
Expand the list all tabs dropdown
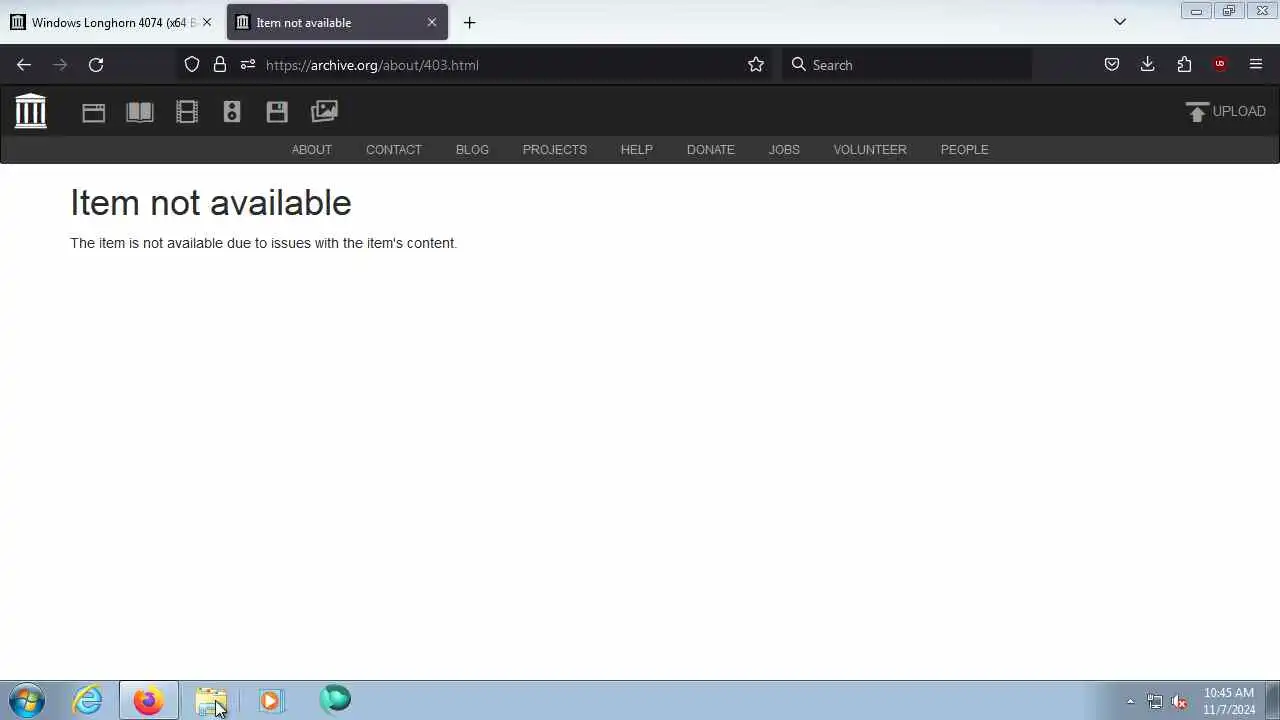[1120, 22]
